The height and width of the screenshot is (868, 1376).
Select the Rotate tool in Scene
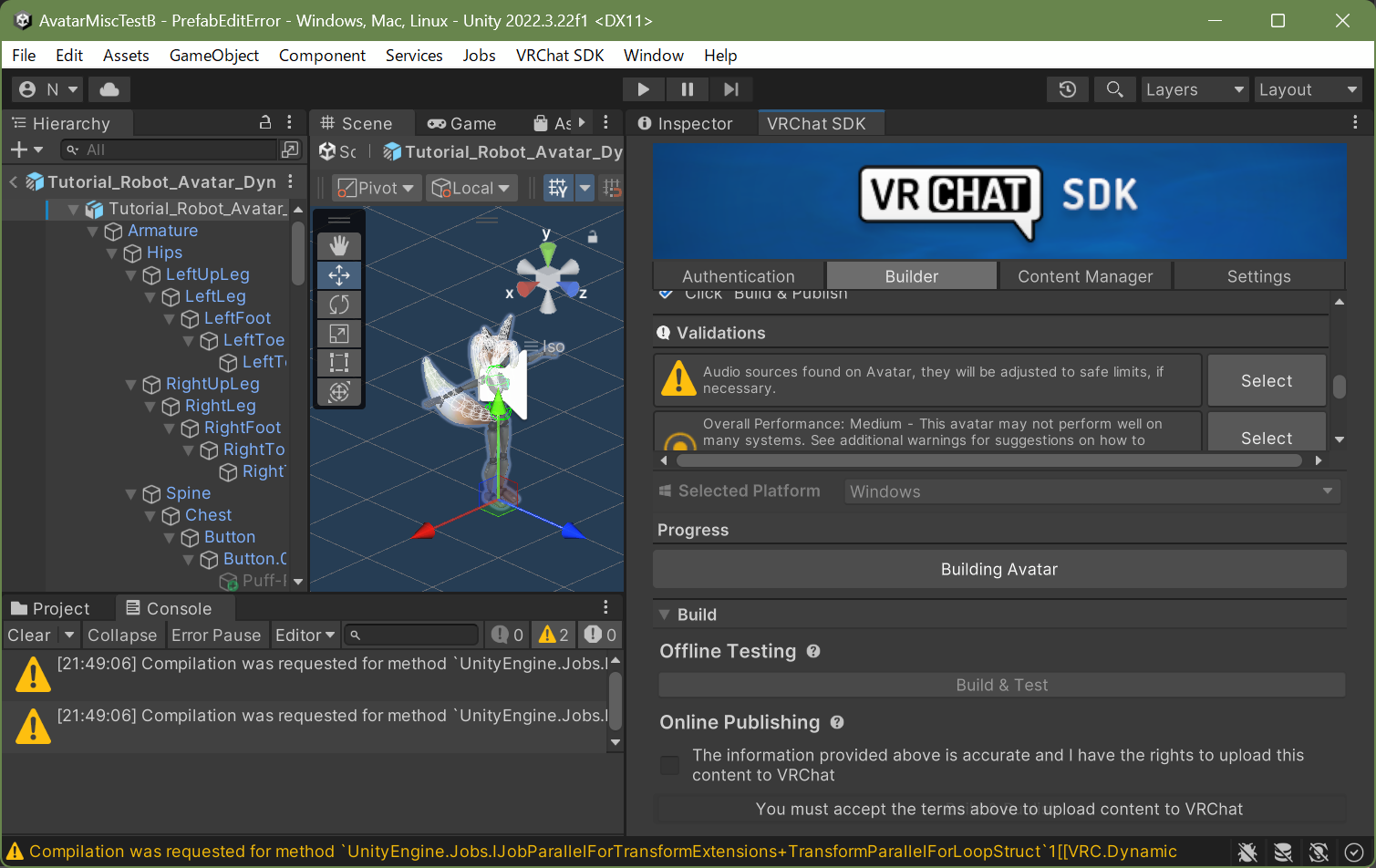tap(339, 305)
